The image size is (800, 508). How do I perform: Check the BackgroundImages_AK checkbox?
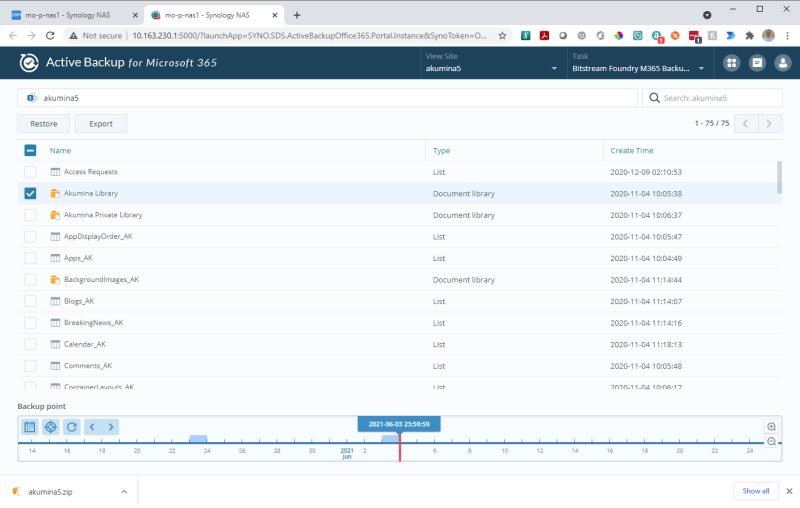[x=30, y=280]
